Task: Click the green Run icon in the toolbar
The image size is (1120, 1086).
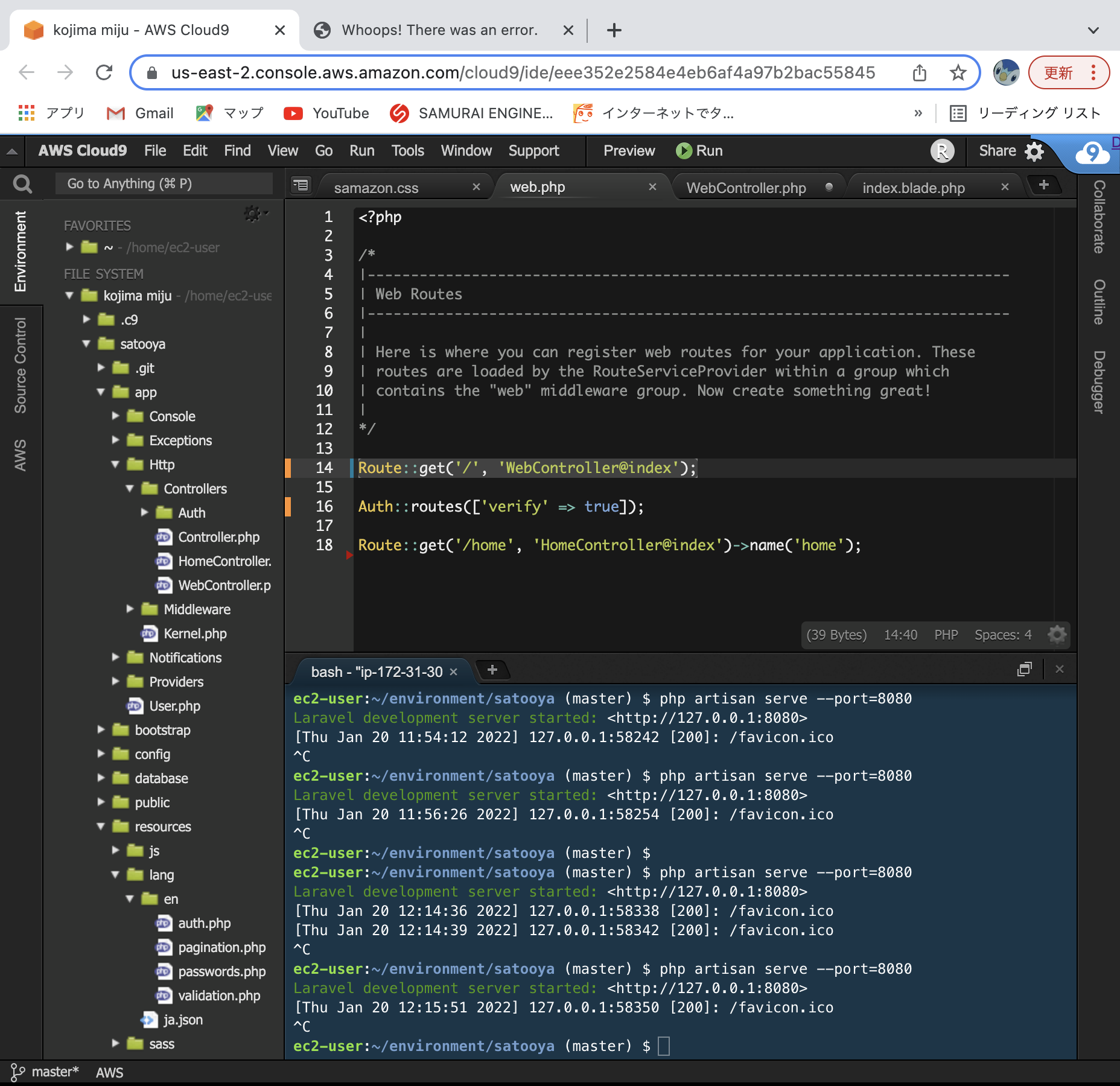Action: (684, 151)
